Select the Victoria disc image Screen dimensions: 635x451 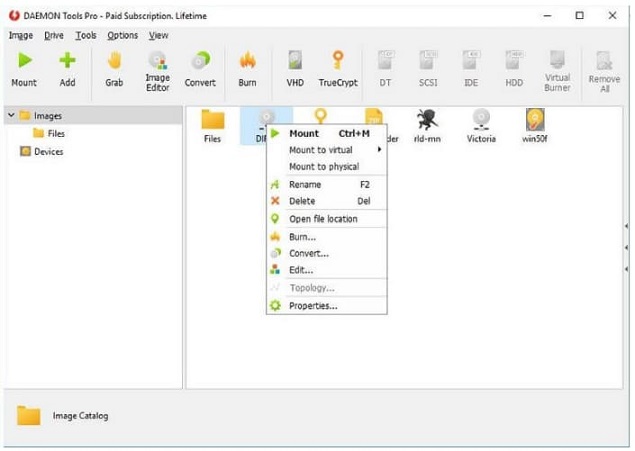[481, 120]
